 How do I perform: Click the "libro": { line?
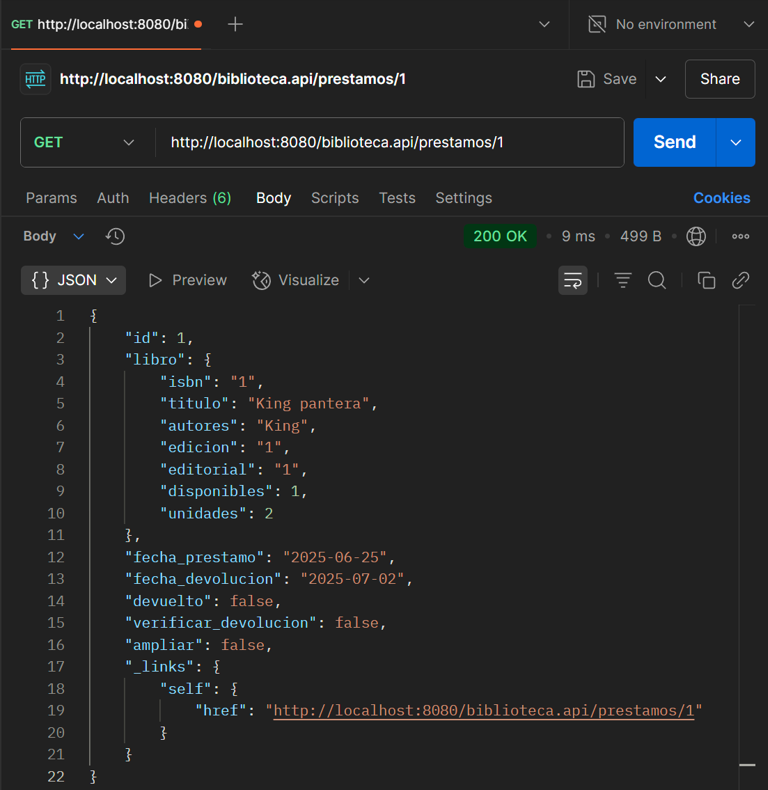168,360
